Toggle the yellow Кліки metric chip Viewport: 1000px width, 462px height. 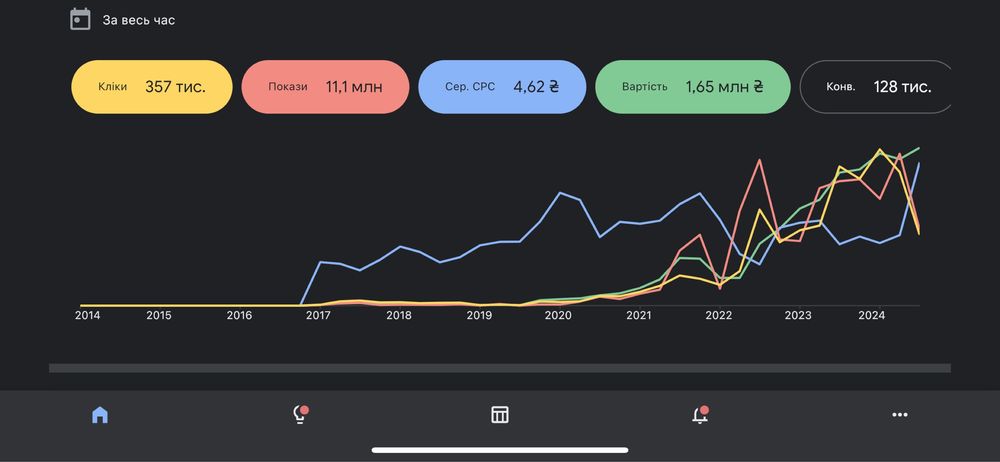pyautogui.click(x=152, y=87)
